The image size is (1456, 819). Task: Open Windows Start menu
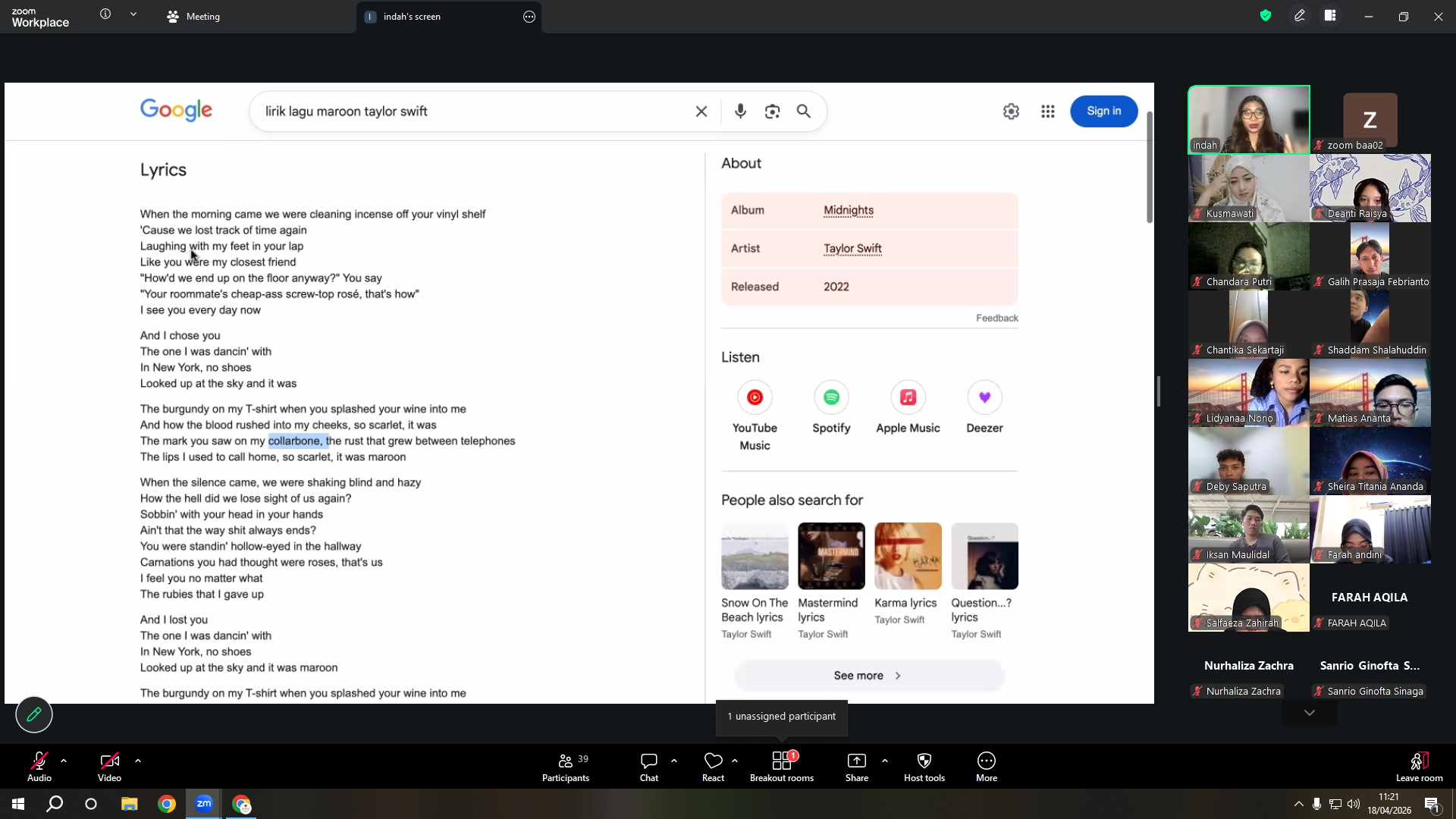(18, 804)
